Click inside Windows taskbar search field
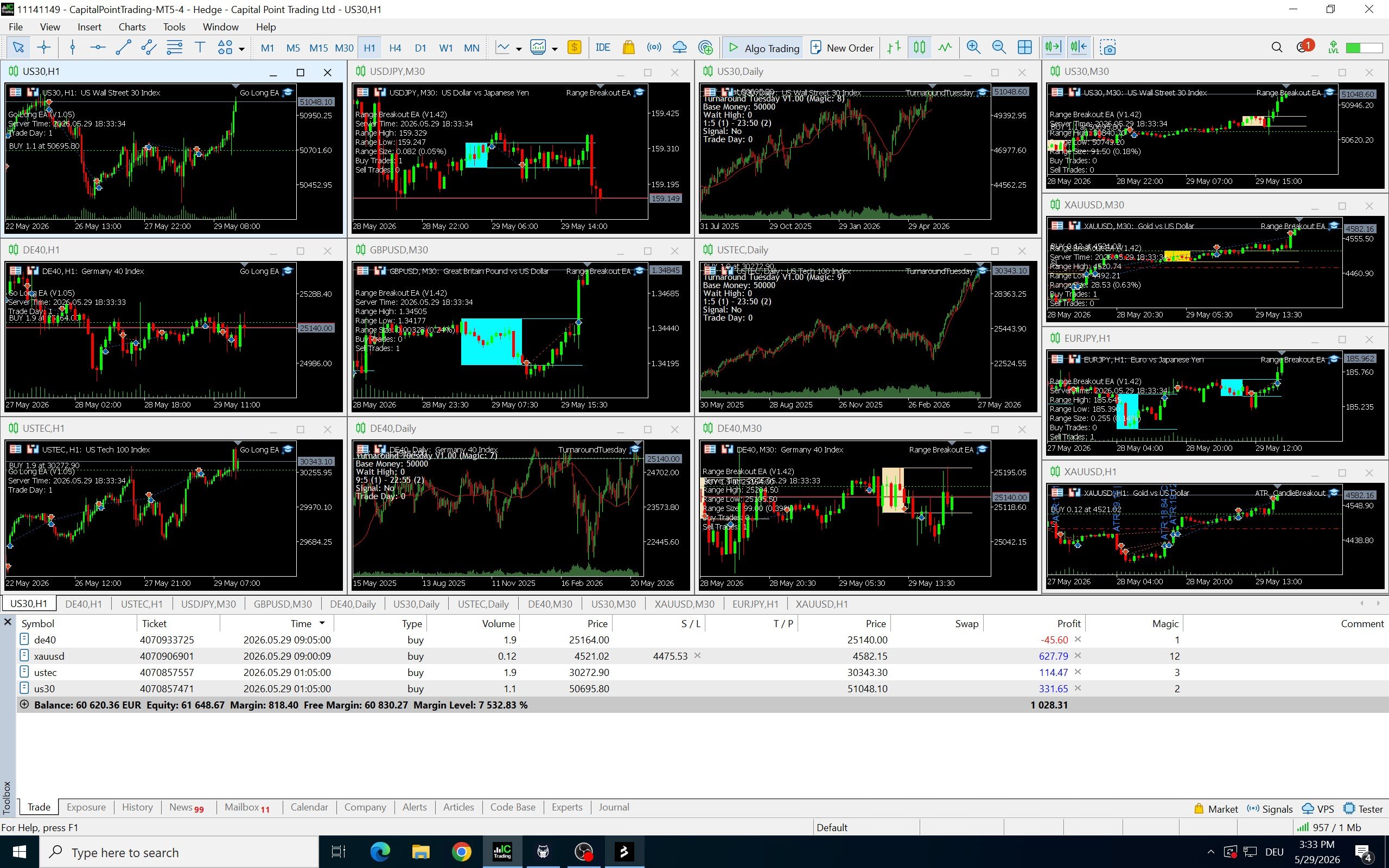1389x868 pixels. coord(179,852)
